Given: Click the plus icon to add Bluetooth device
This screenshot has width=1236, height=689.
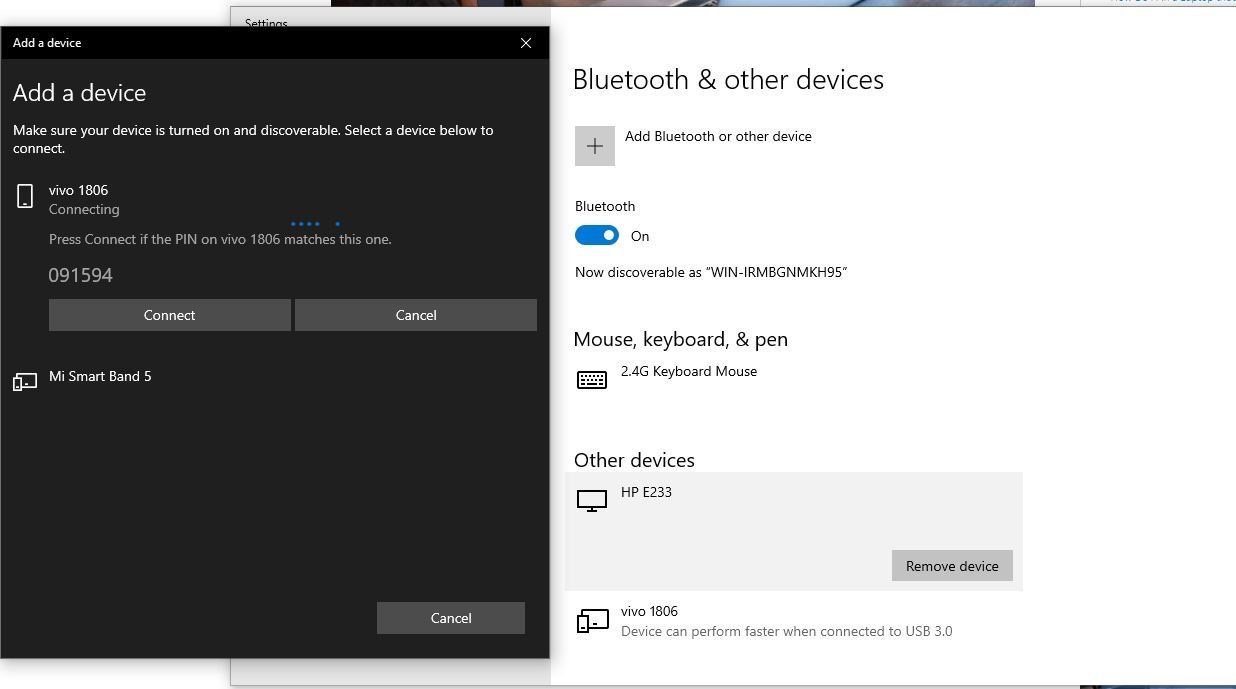Looking at the screenshot, I should click(594, 146).
